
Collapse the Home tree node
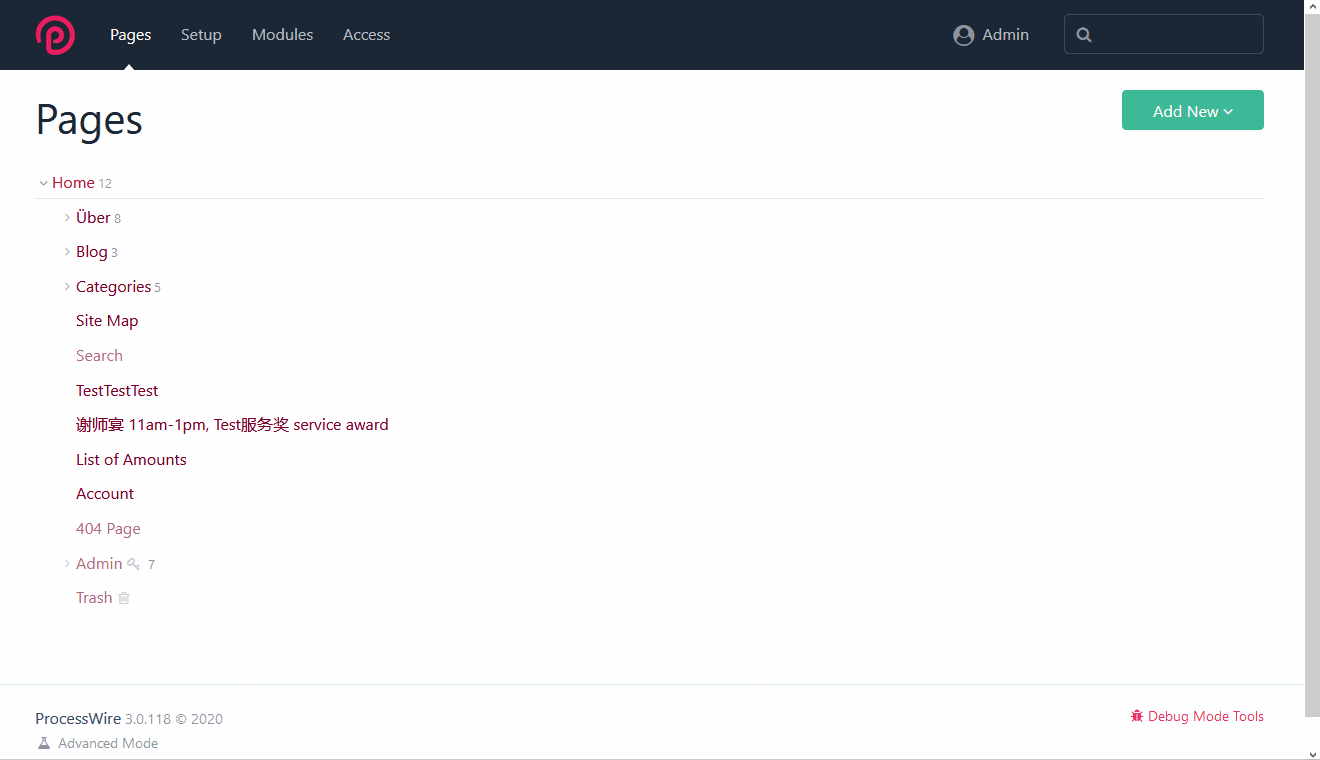pos(43,183)
